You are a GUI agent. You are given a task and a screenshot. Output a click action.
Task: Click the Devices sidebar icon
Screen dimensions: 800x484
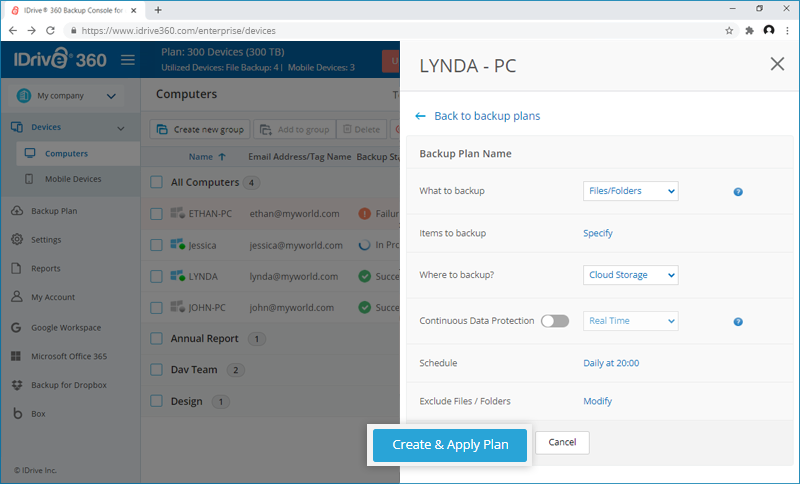[x=17, y=127]
